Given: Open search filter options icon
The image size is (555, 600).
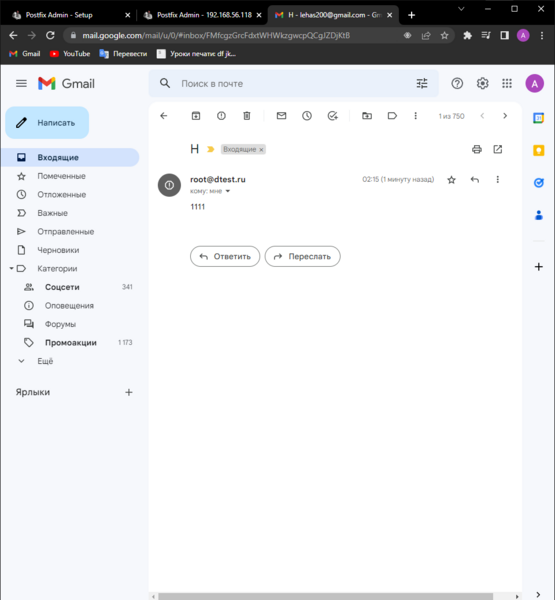Looking at the screenshot, I should click(x=422, y=83).
